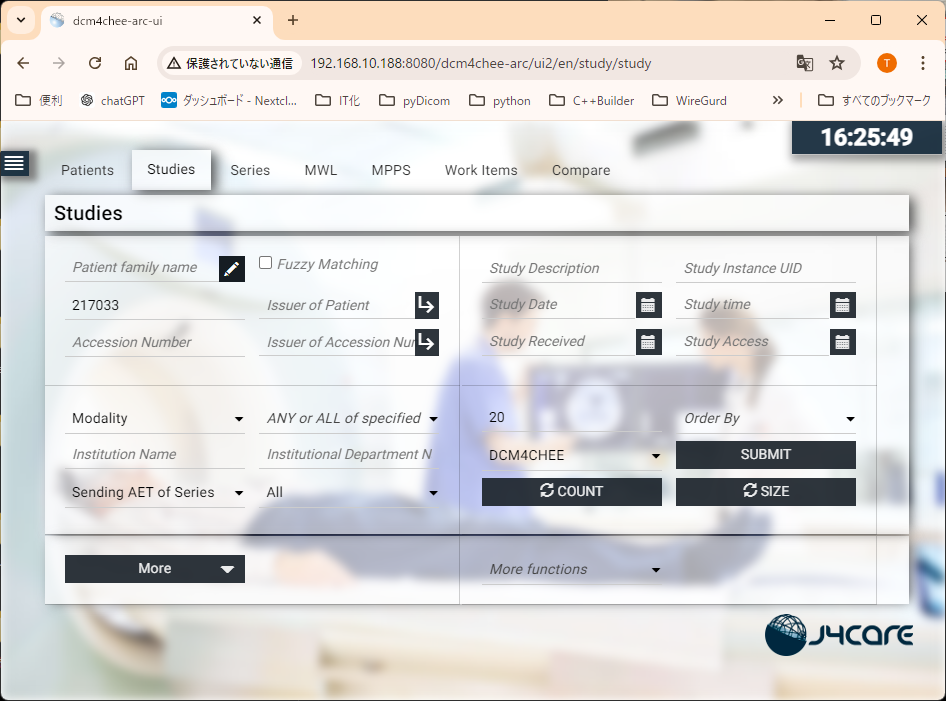Viewport: 946px width, 701px height.
Task: Open the Study Access calendar icon
Action: click(x=842, y=342)
